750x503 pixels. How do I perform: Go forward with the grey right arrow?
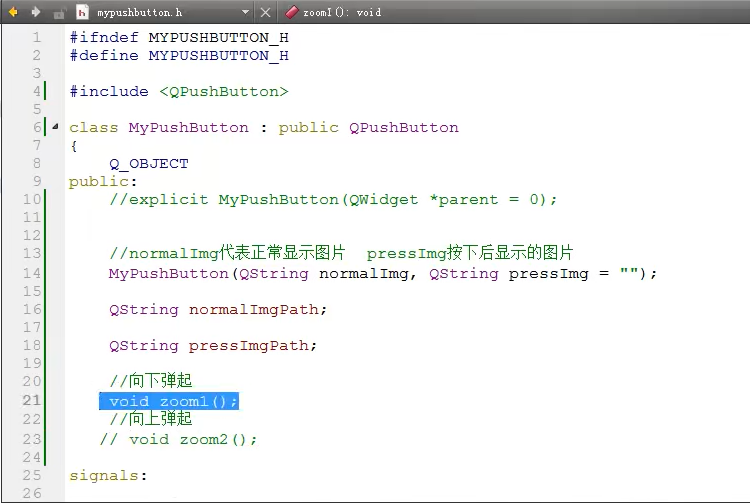pos(36,12)
